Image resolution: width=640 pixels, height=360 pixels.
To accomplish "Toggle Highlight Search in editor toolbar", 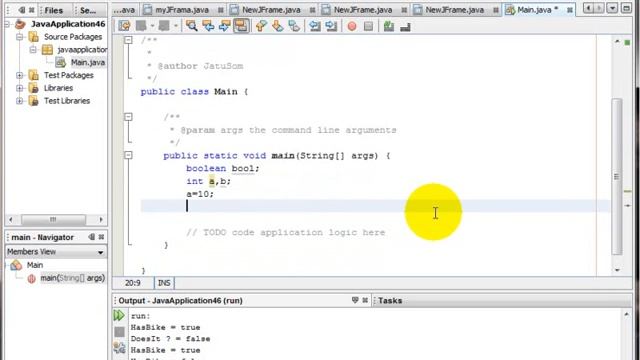I will pos(241,27).
